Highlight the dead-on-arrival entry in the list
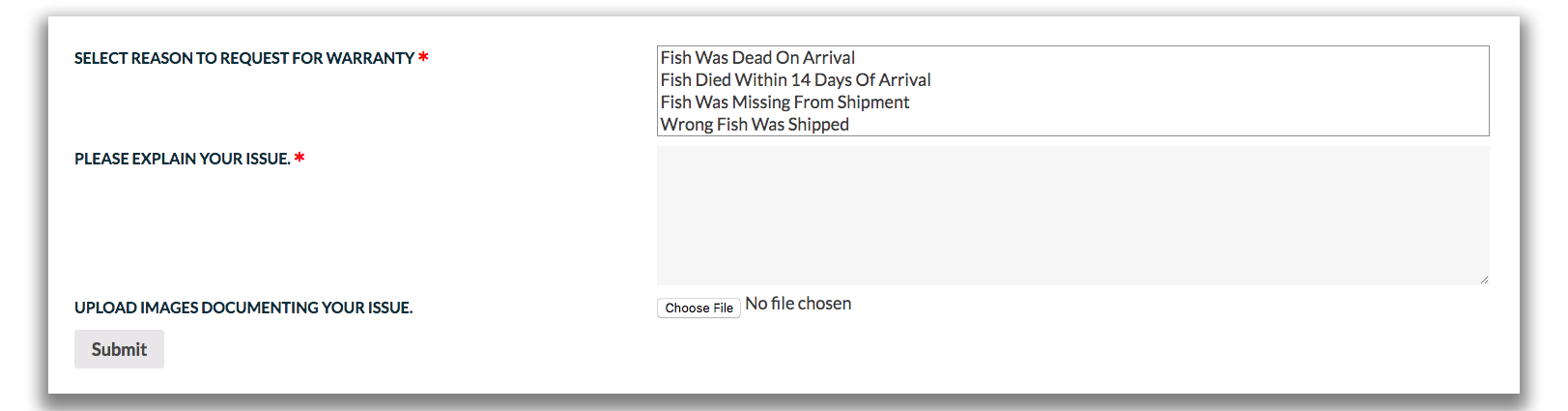The image size is (1568, 411). 757,58
